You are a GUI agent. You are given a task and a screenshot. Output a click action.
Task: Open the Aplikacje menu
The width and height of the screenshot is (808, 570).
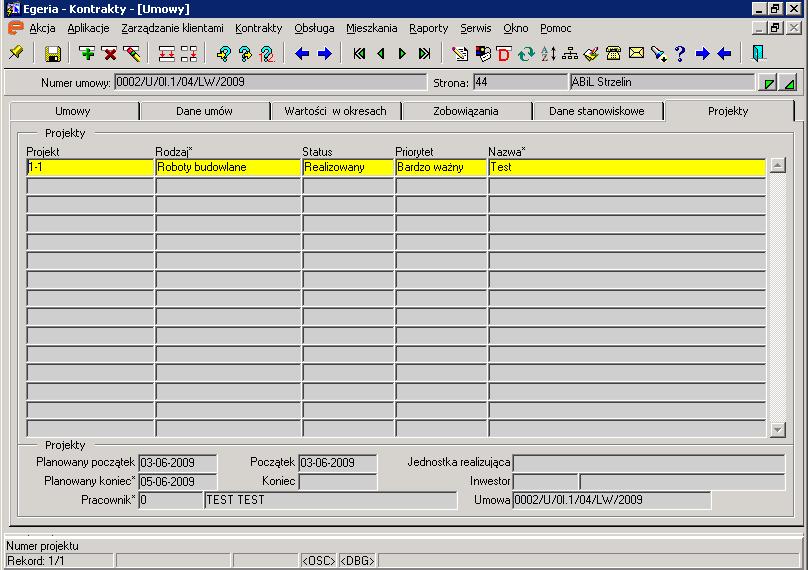tap(88, 28)
